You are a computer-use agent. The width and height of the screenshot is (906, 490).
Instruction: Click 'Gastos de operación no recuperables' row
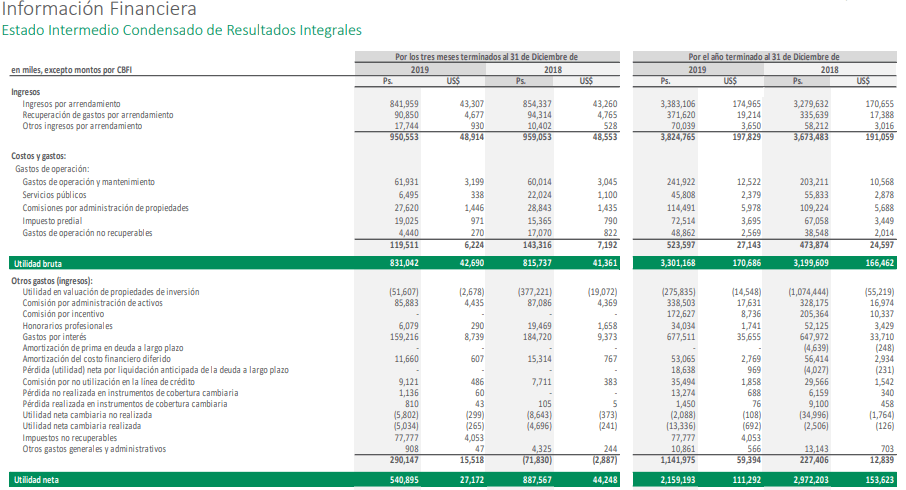pyautogui.click(x=87, y=233)
